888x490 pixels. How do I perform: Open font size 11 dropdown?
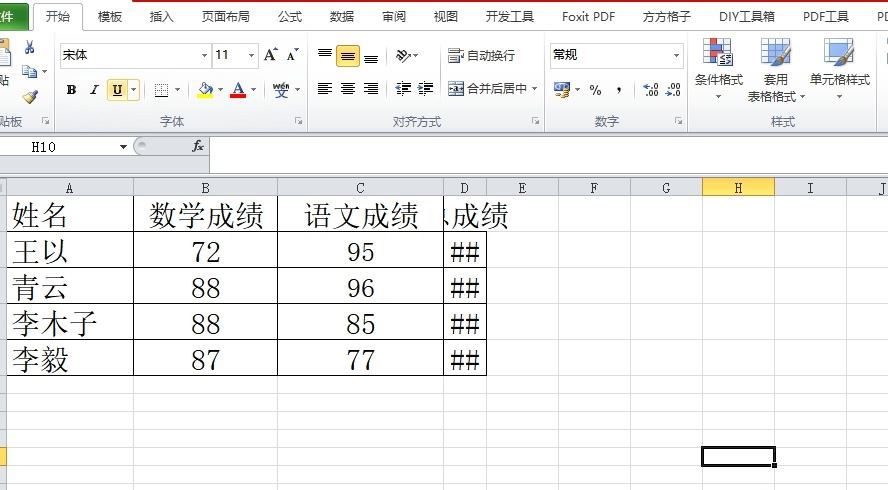(251, 55)
